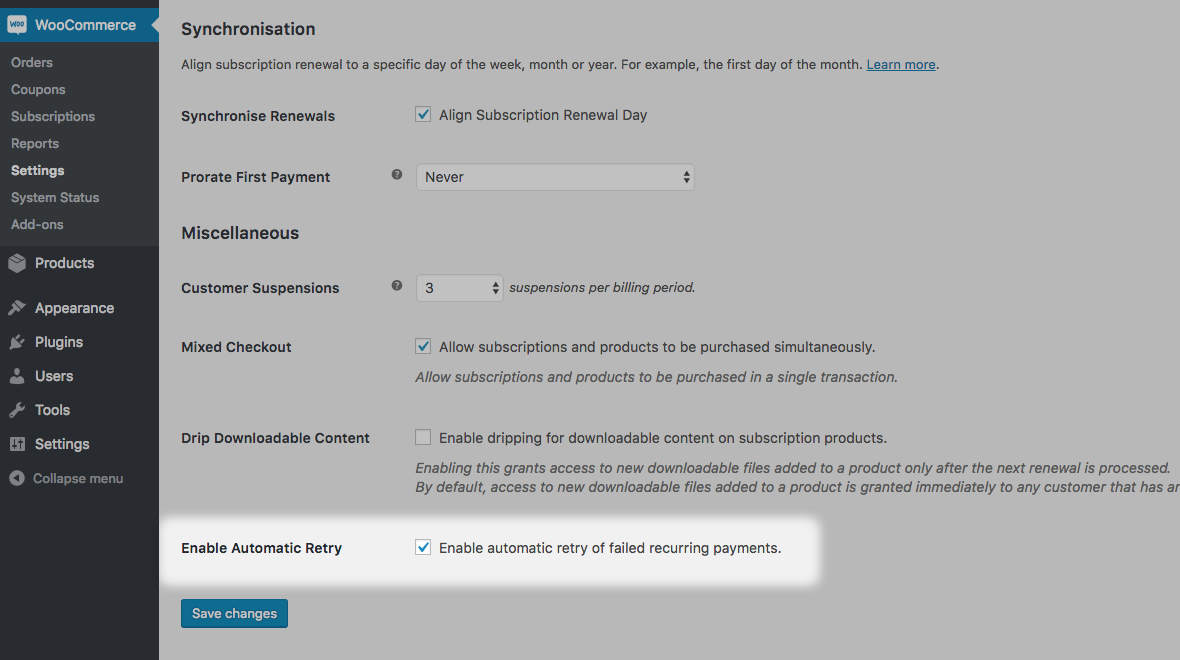Click help icon next to Customer Suspensions
The height and width of the screenshot is (660, 1180).
[x=397, y=286]
